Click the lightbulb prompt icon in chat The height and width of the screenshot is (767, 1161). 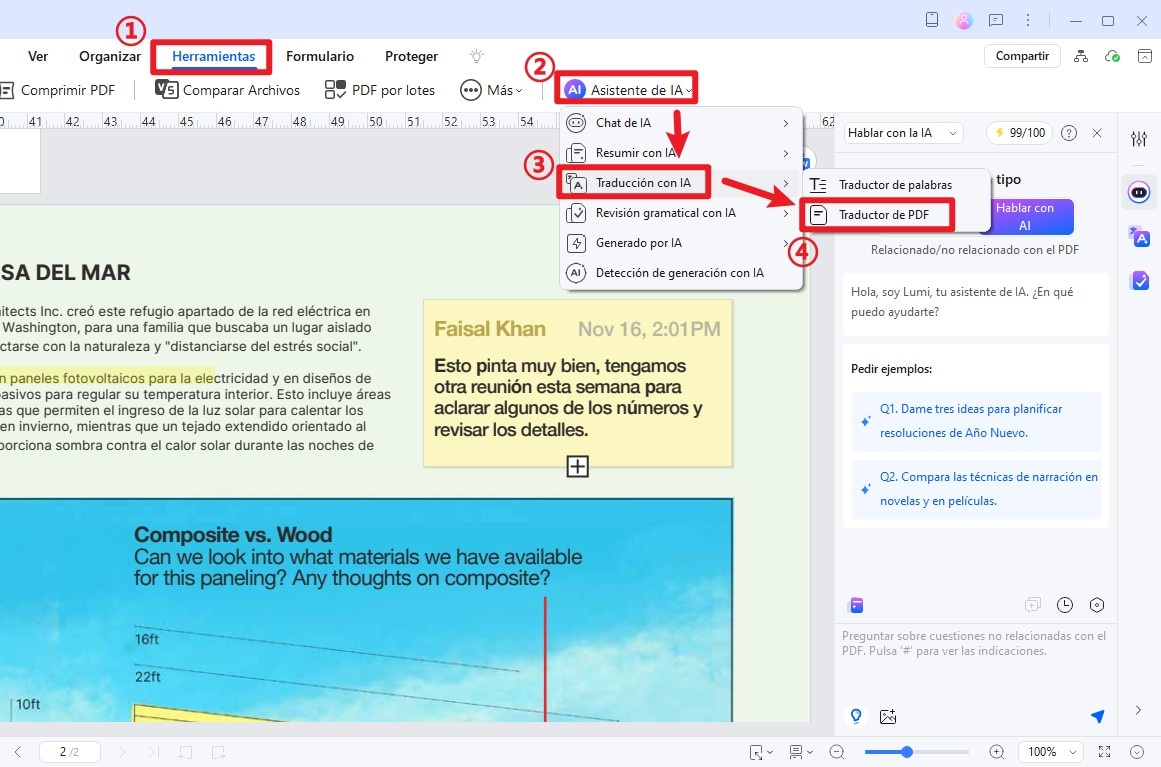click(x=855, y=716)
